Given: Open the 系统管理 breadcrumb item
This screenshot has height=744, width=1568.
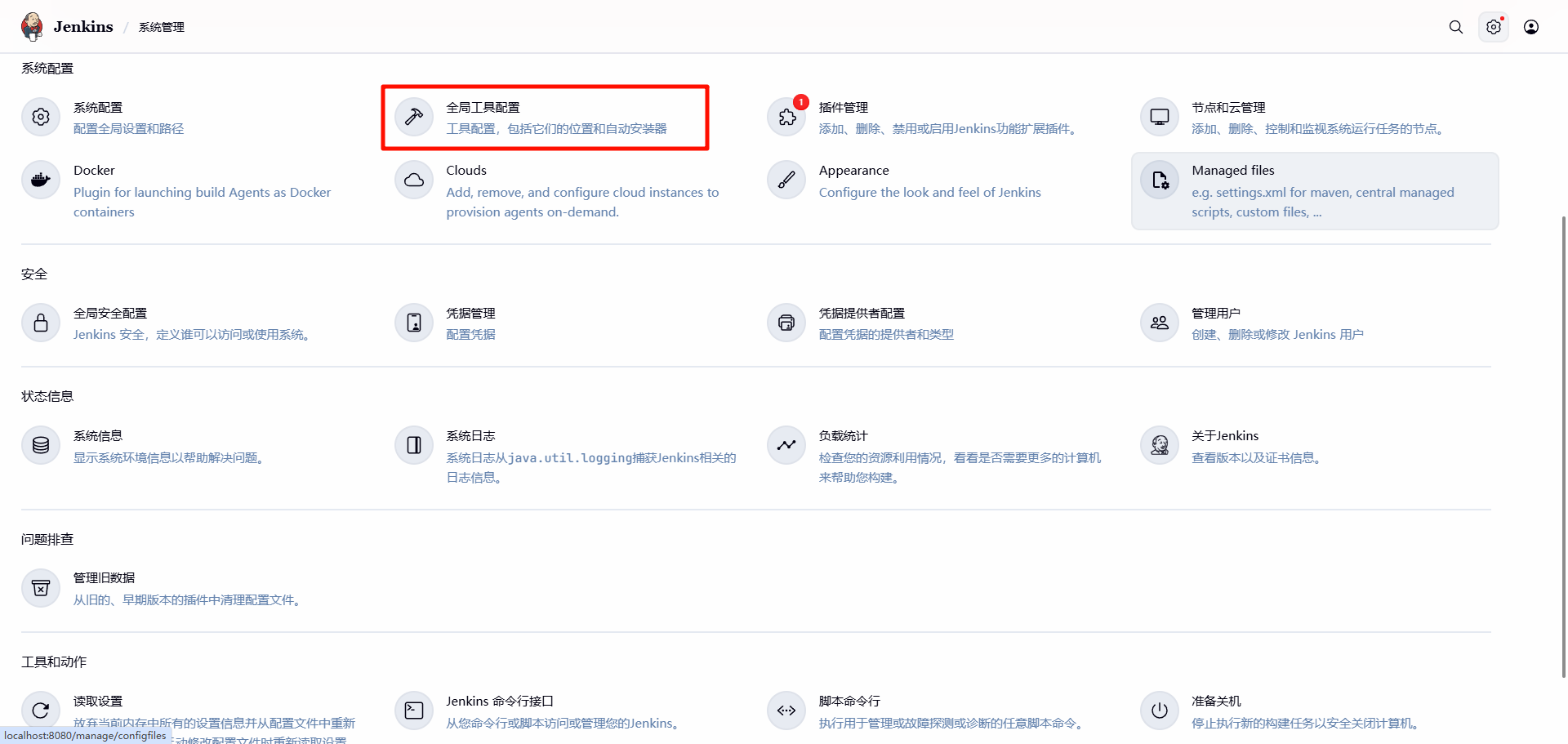Looking at the screenshot, I should click(161, 27).
